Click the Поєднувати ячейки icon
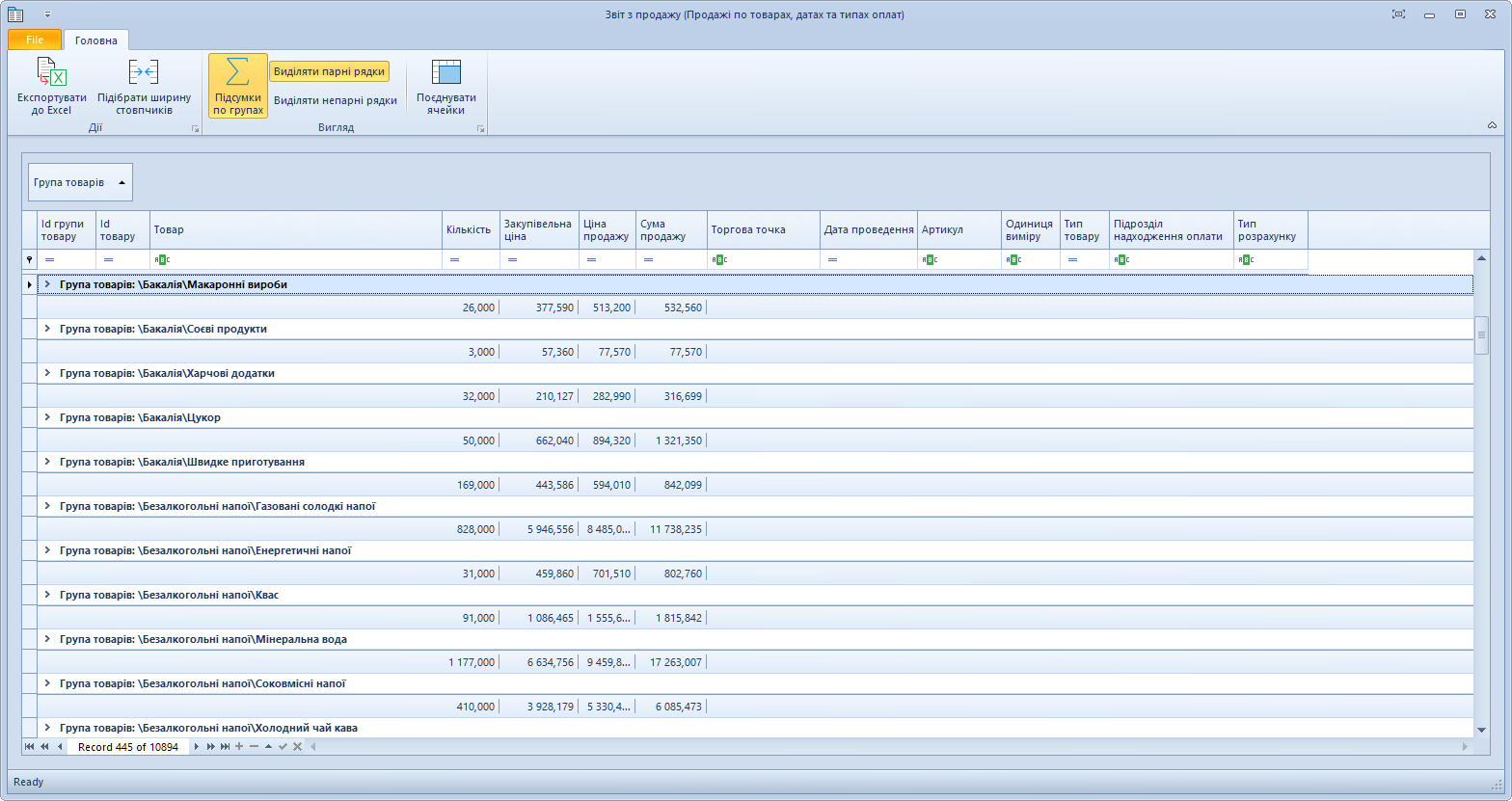This screenshot has height=801, width=1512. click(x=446, y=72)
